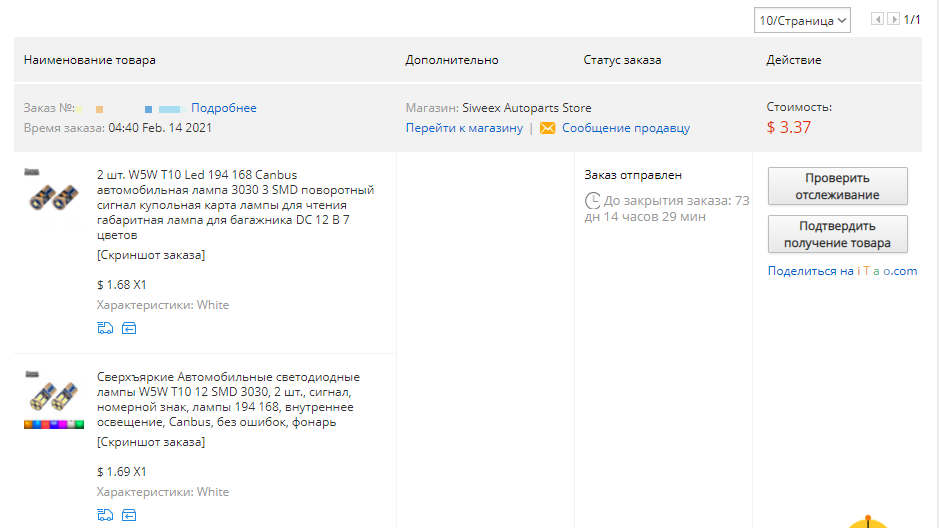The width and height of the screenshot is (939, 528).
Task: Click the clock icon near До закрытия заказа
Action: point(592,201)
